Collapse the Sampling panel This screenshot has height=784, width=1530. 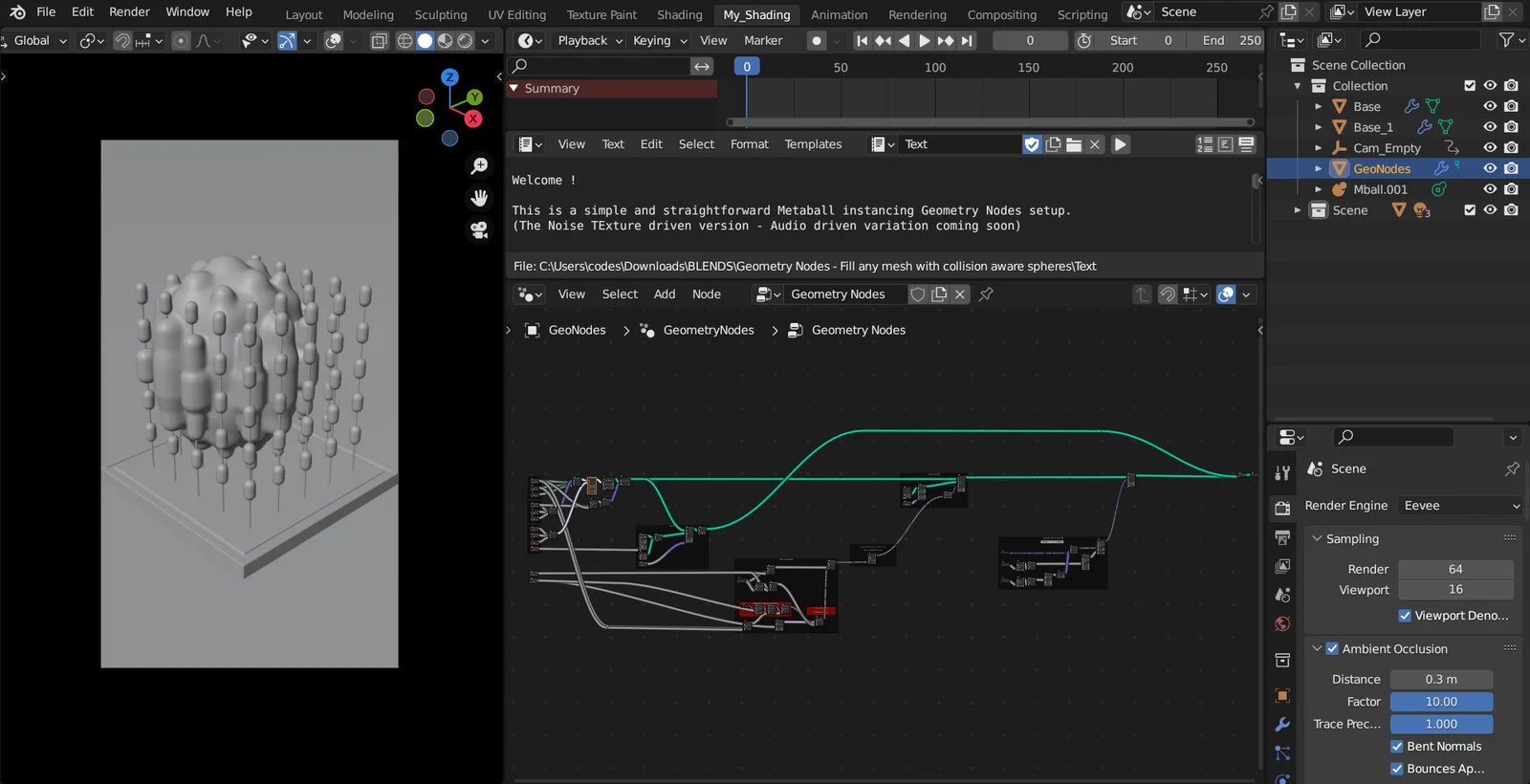pos(1317,539)
